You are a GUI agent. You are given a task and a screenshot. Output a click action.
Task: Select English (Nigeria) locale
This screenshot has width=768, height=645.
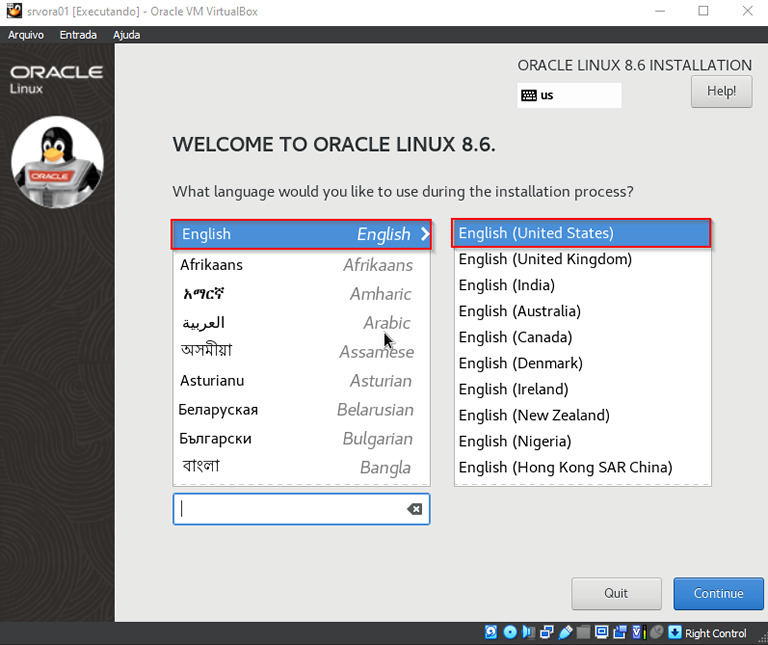coord(582,441)
